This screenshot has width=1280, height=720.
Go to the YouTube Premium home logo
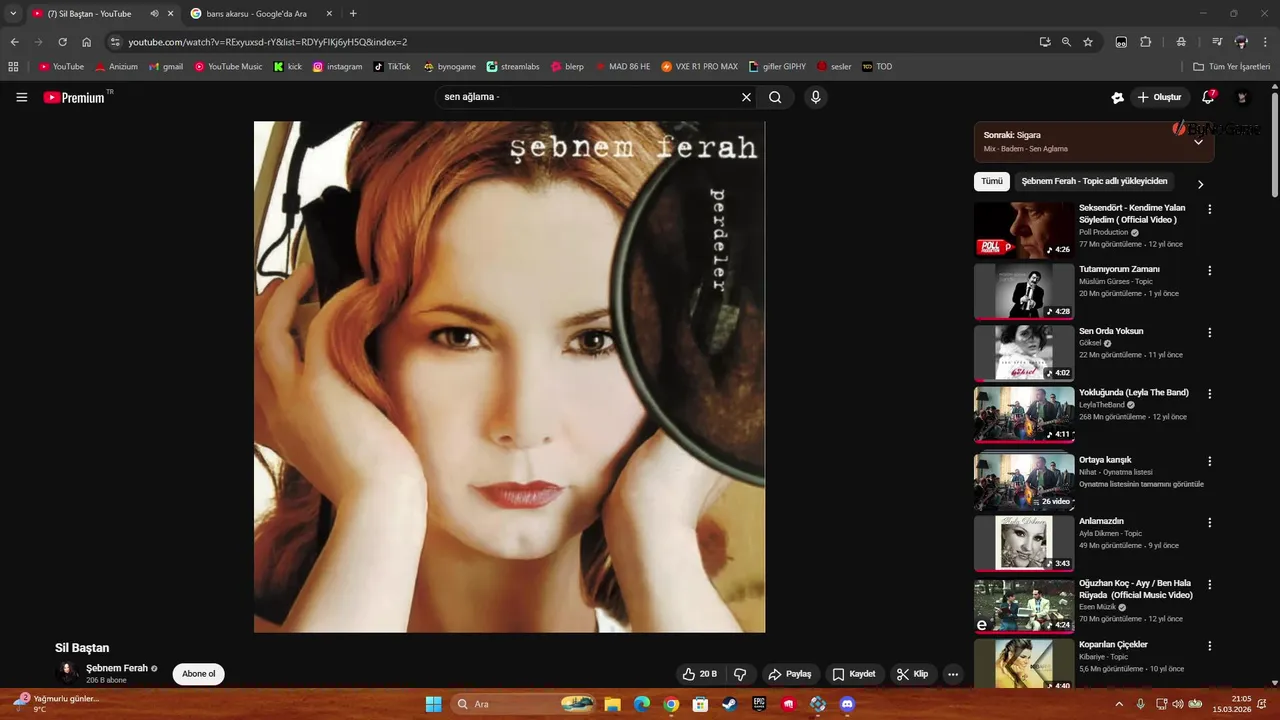74,97
